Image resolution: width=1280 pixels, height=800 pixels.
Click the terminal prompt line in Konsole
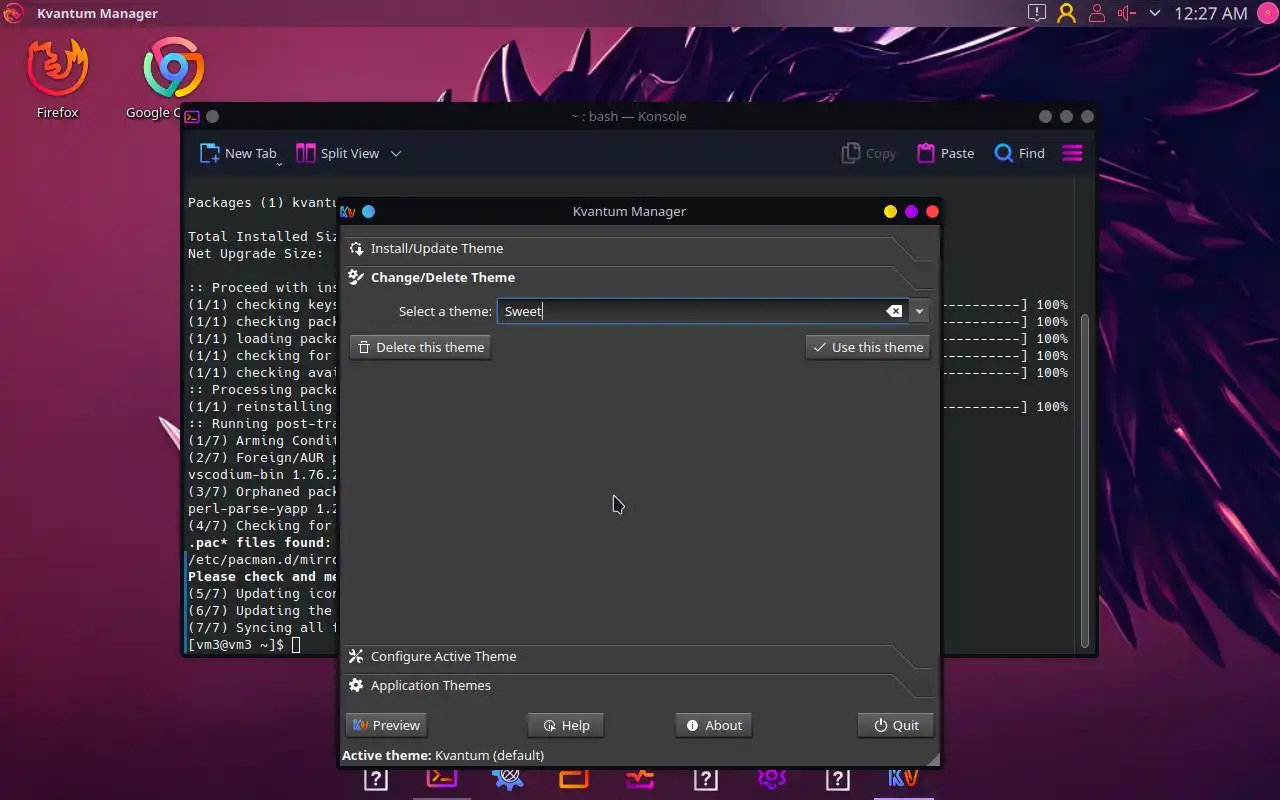tap(244, 645)
